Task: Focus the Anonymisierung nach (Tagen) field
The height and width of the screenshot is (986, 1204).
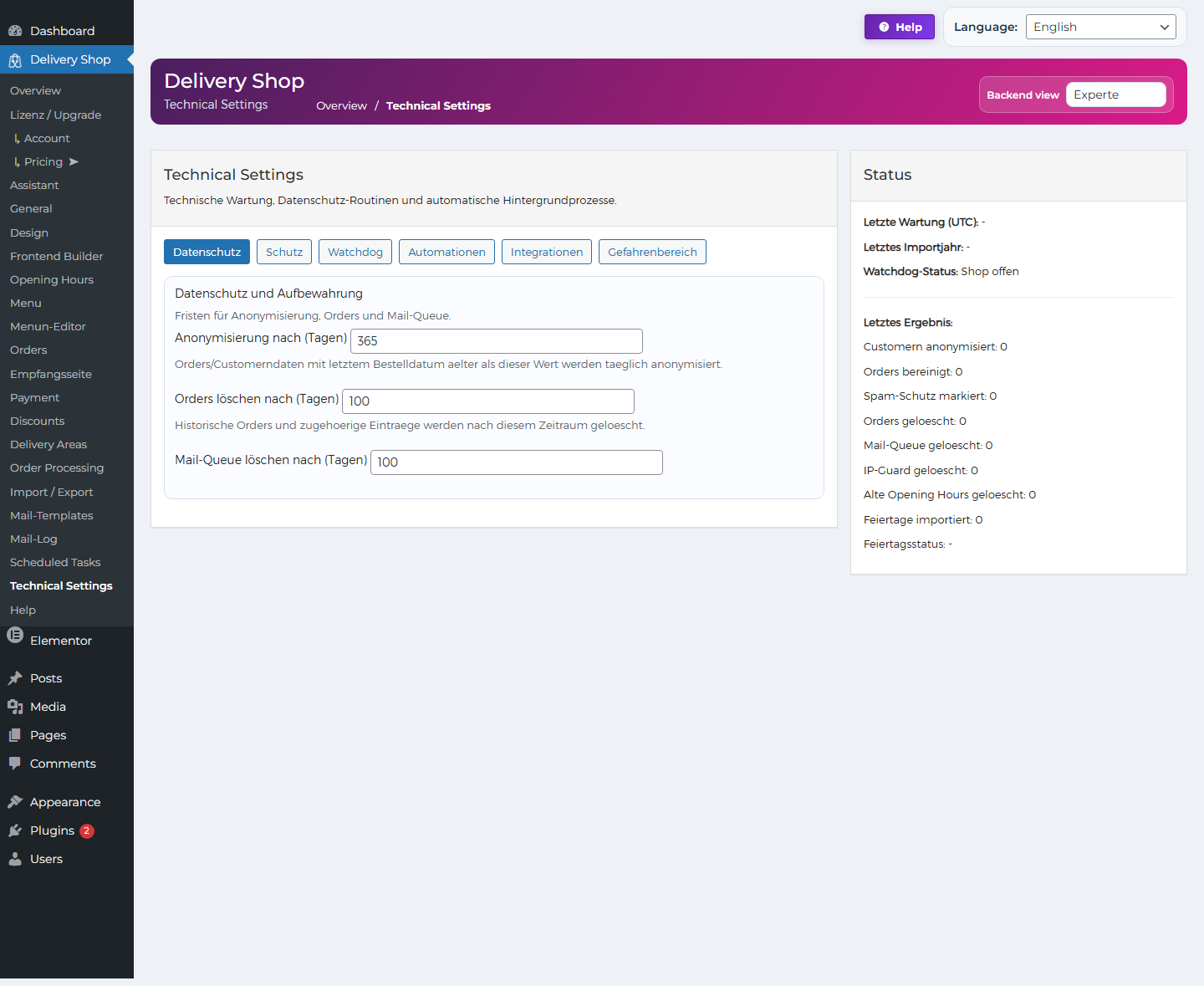Action: coord(497,341)
